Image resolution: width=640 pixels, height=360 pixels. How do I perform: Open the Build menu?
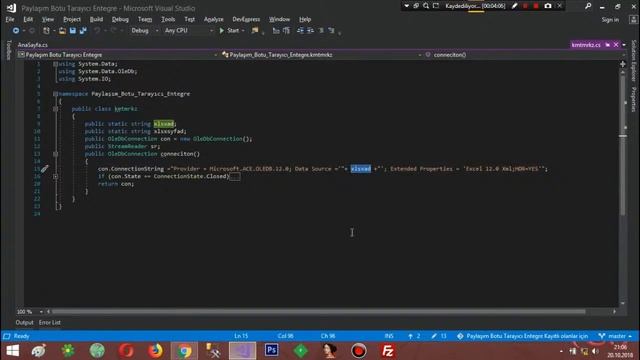96,19
